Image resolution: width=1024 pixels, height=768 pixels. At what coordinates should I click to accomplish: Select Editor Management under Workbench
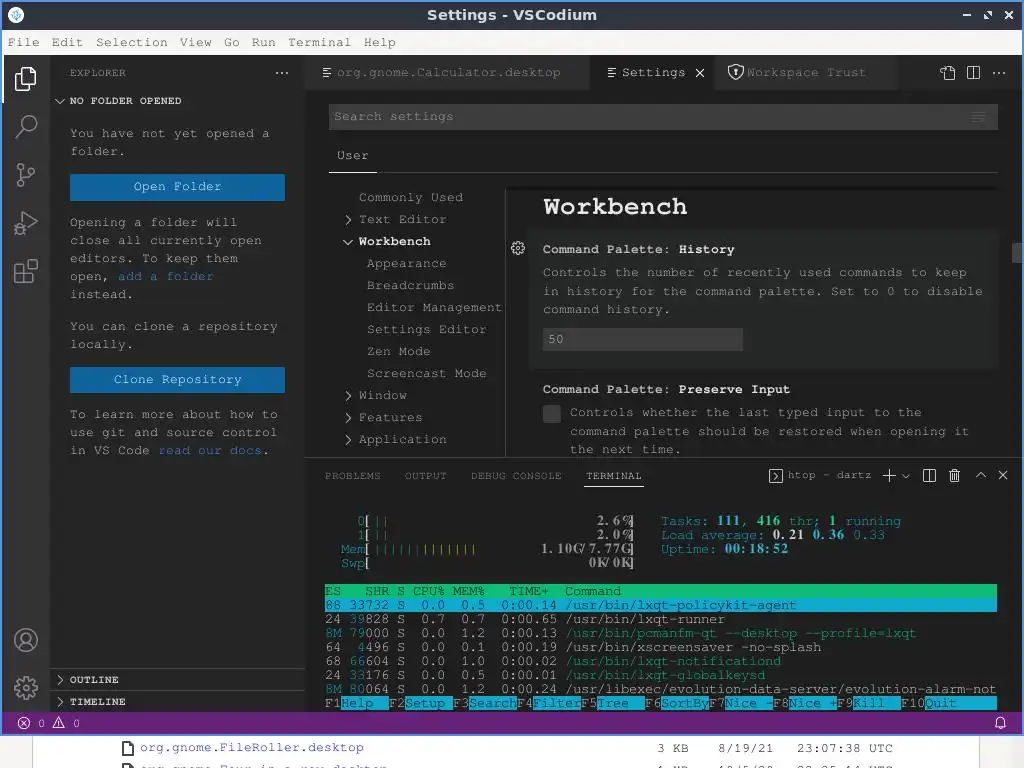pyautogui.click(x=434, y=308)
